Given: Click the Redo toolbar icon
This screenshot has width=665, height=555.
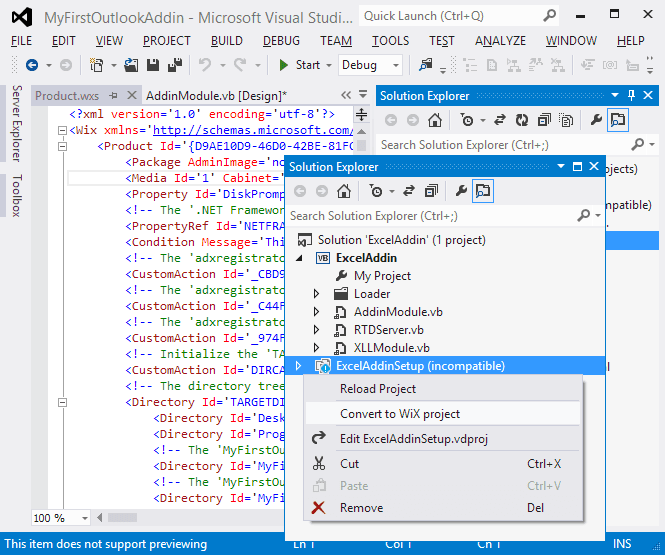Looking at the screenshot, I should (240, 65).
